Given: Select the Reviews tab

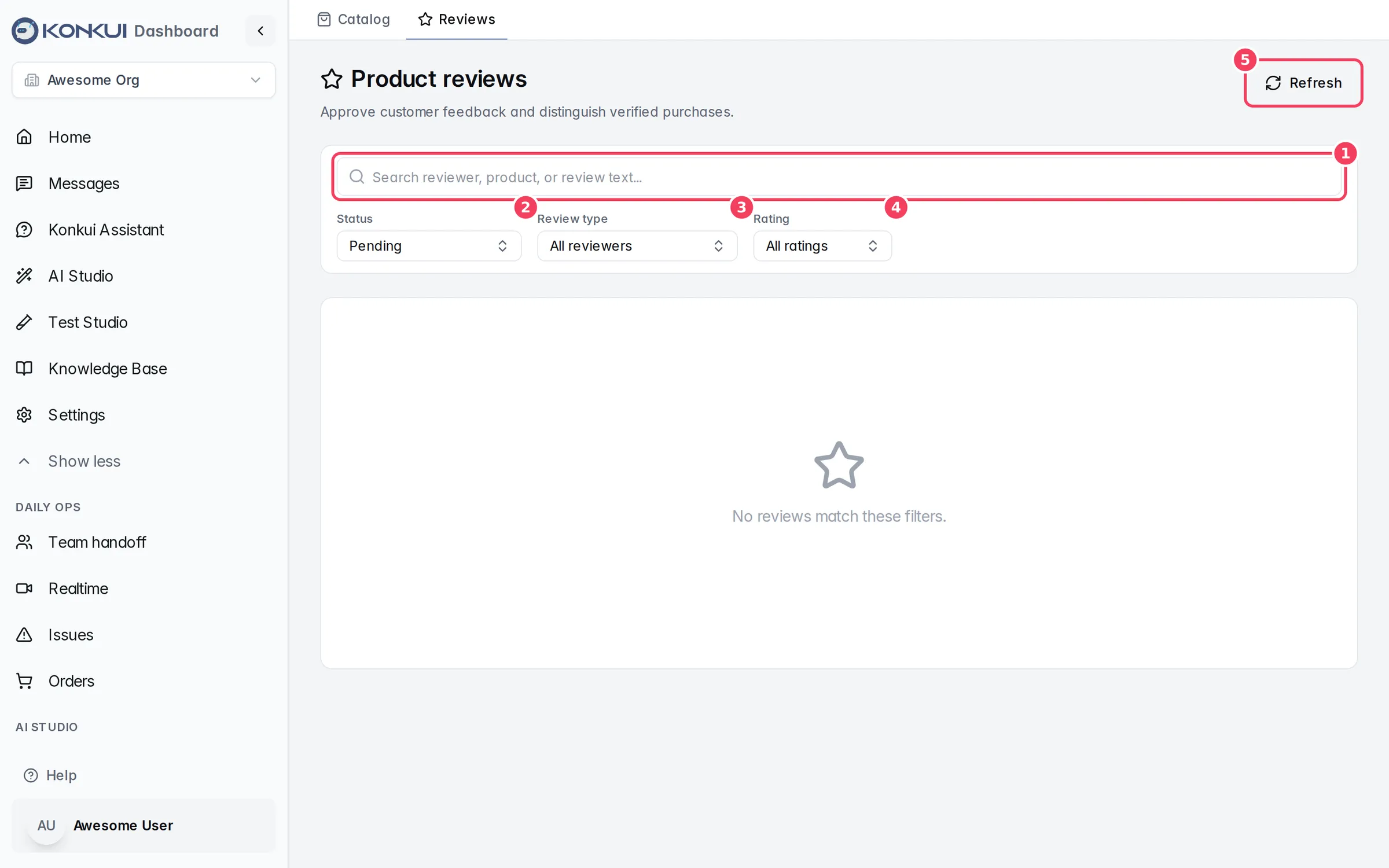Looking at the screenshot, I should pyautogui.click(x=457, y=19).
